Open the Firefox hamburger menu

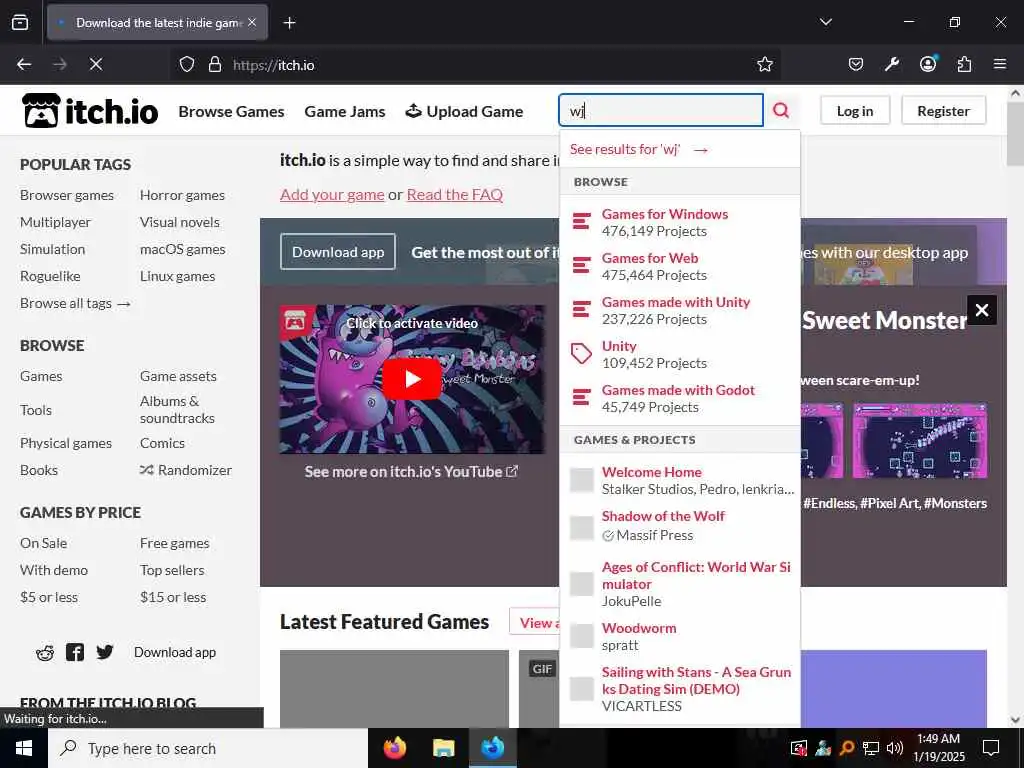[x=1000, y=64]
